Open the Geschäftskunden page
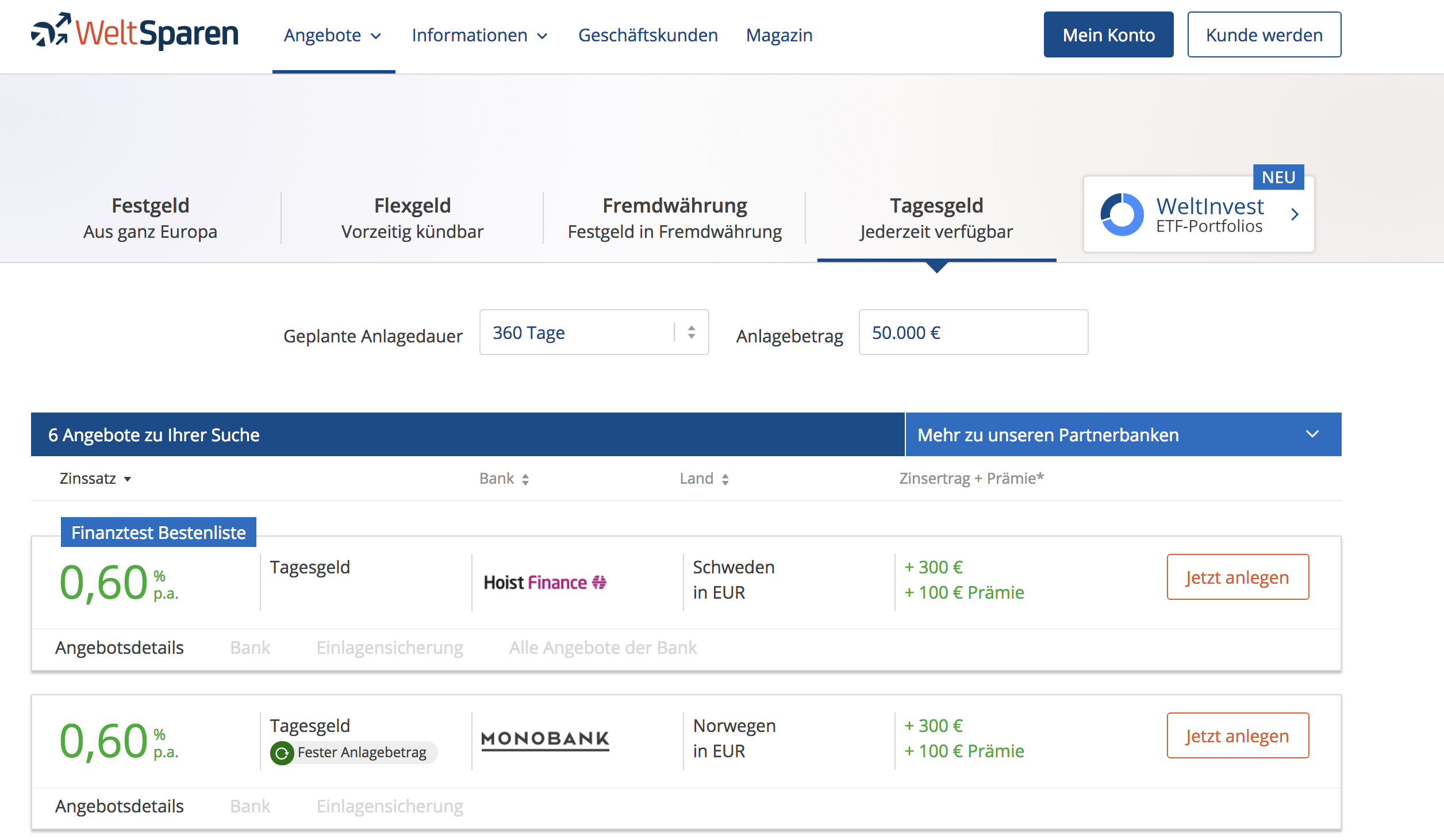This screenshot has width=1444, height=840. pyautogui.click(x=648, y=35)
